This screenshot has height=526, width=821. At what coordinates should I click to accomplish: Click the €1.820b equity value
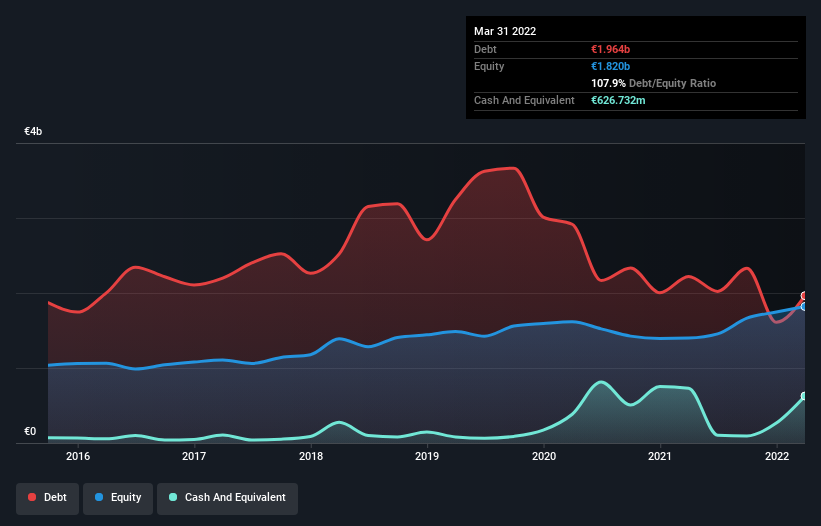click(x=611, y=66)
